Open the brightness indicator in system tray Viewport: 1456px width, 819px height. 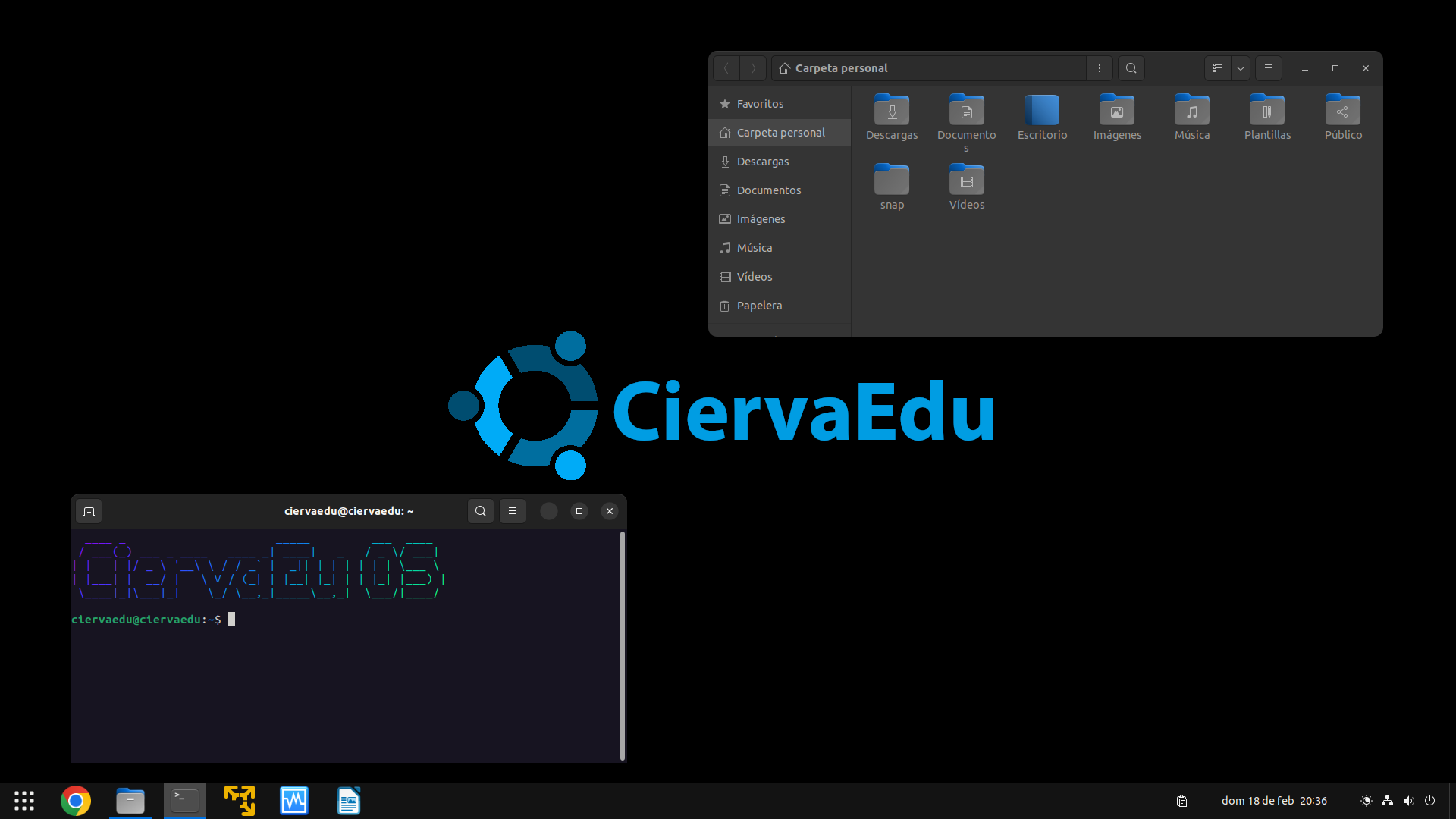tap(1367, 801)
